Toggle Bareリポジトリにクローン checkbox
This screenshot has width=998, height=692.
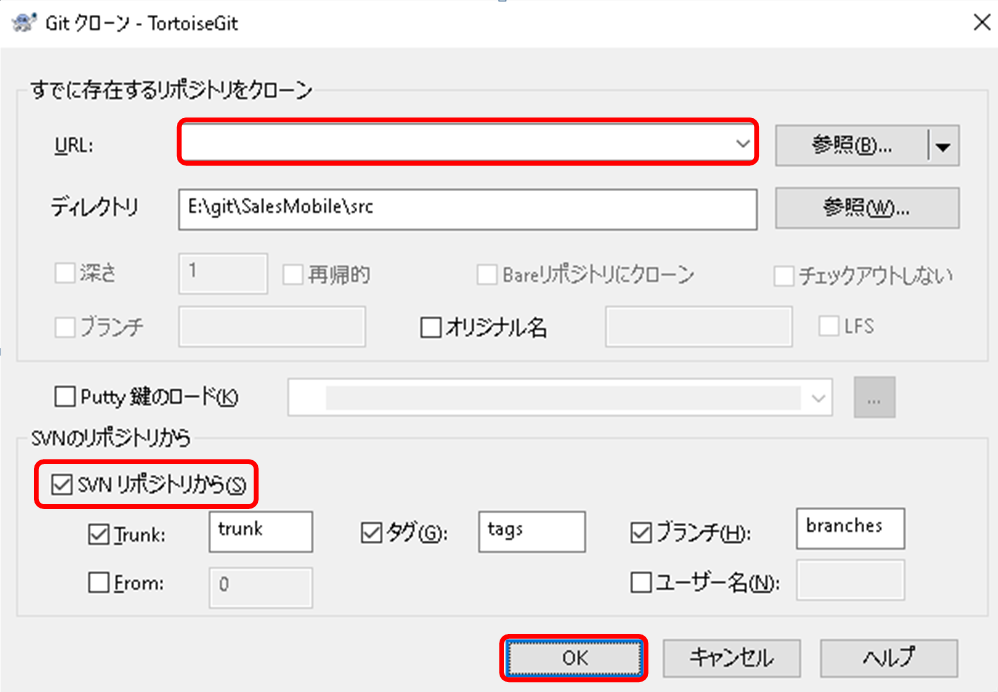(x=487, y=274)
